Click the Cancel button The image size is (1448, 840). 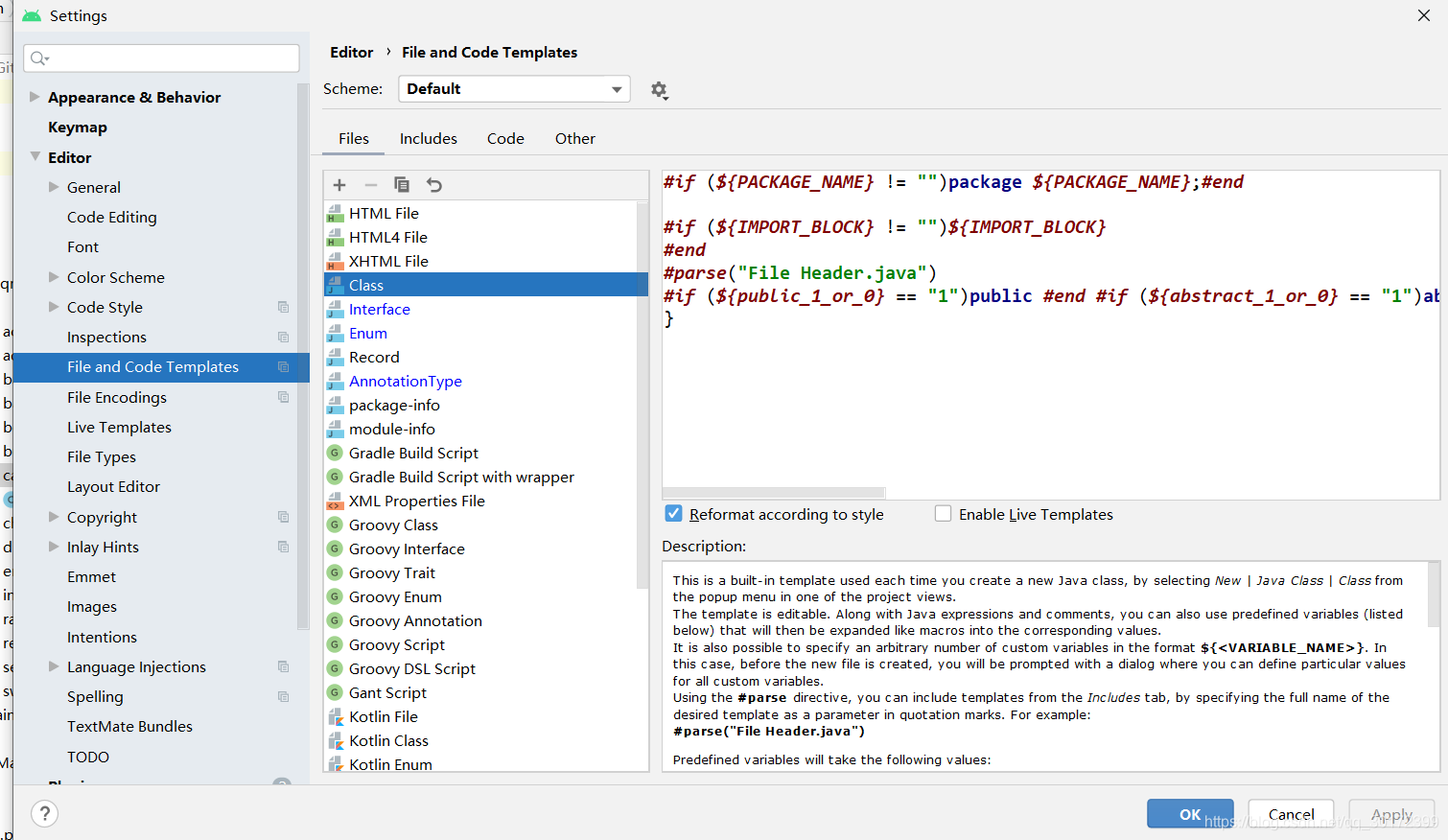tap(1291, 814)
